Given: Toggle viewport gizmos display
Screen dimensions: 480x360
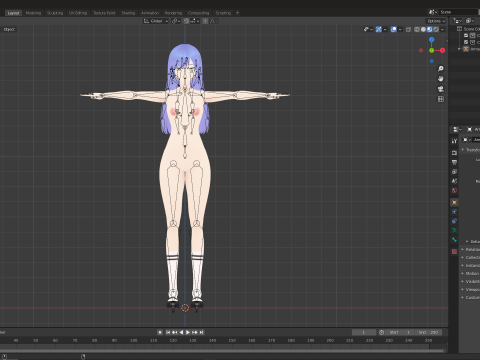Looking at the screenshot, I should click(x=379, y=29).
